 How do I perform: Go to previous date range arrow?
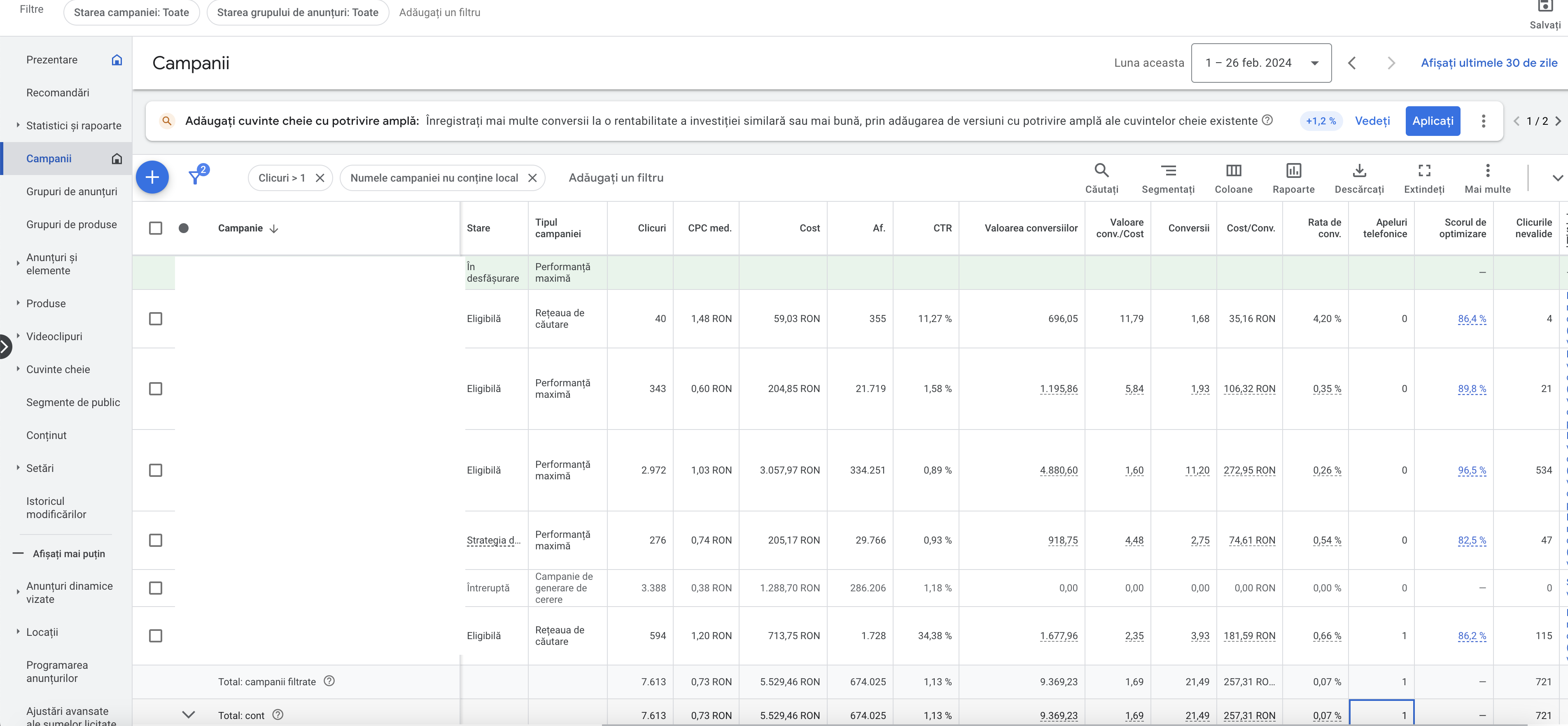coord(1351,63)
